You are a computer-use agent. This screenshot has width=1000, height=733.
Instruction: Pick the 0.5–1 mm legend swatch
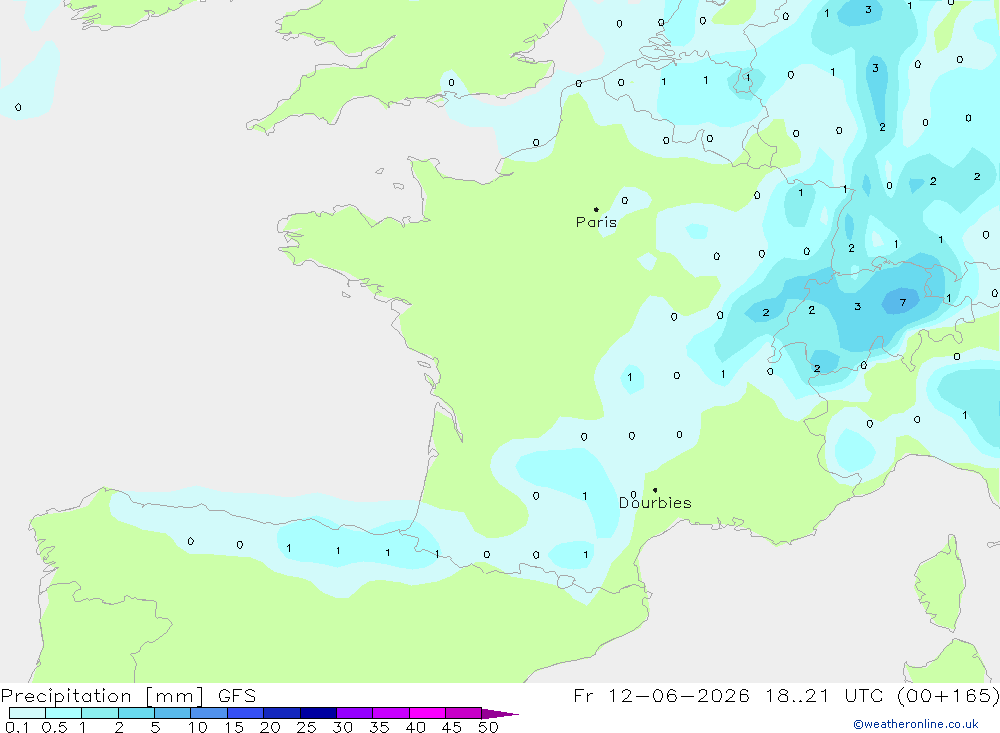[x=63, y=713]
